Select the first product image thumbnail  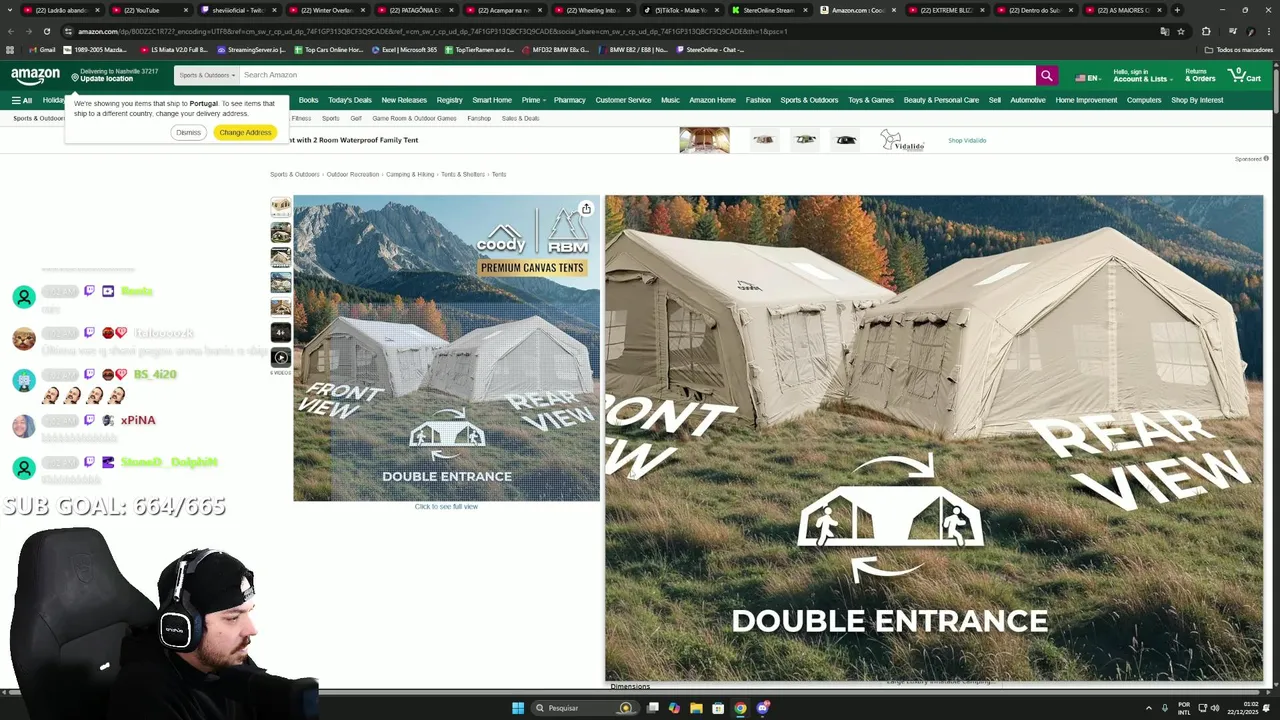[x=281, y=207]
